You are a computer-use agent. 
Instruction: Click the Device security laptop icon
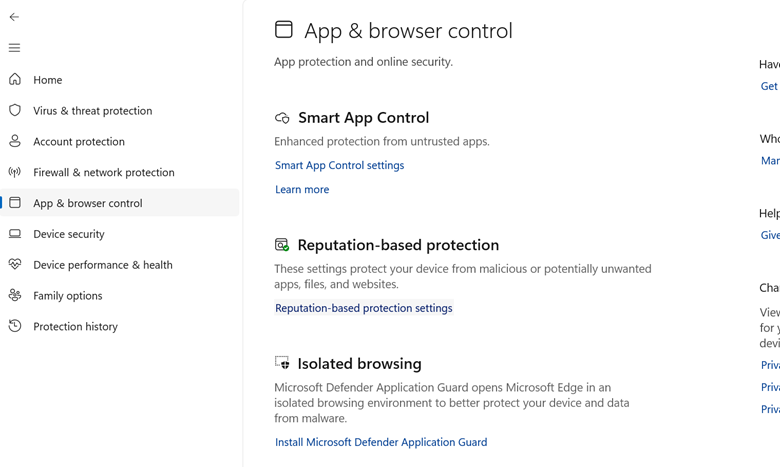point(15,234)
